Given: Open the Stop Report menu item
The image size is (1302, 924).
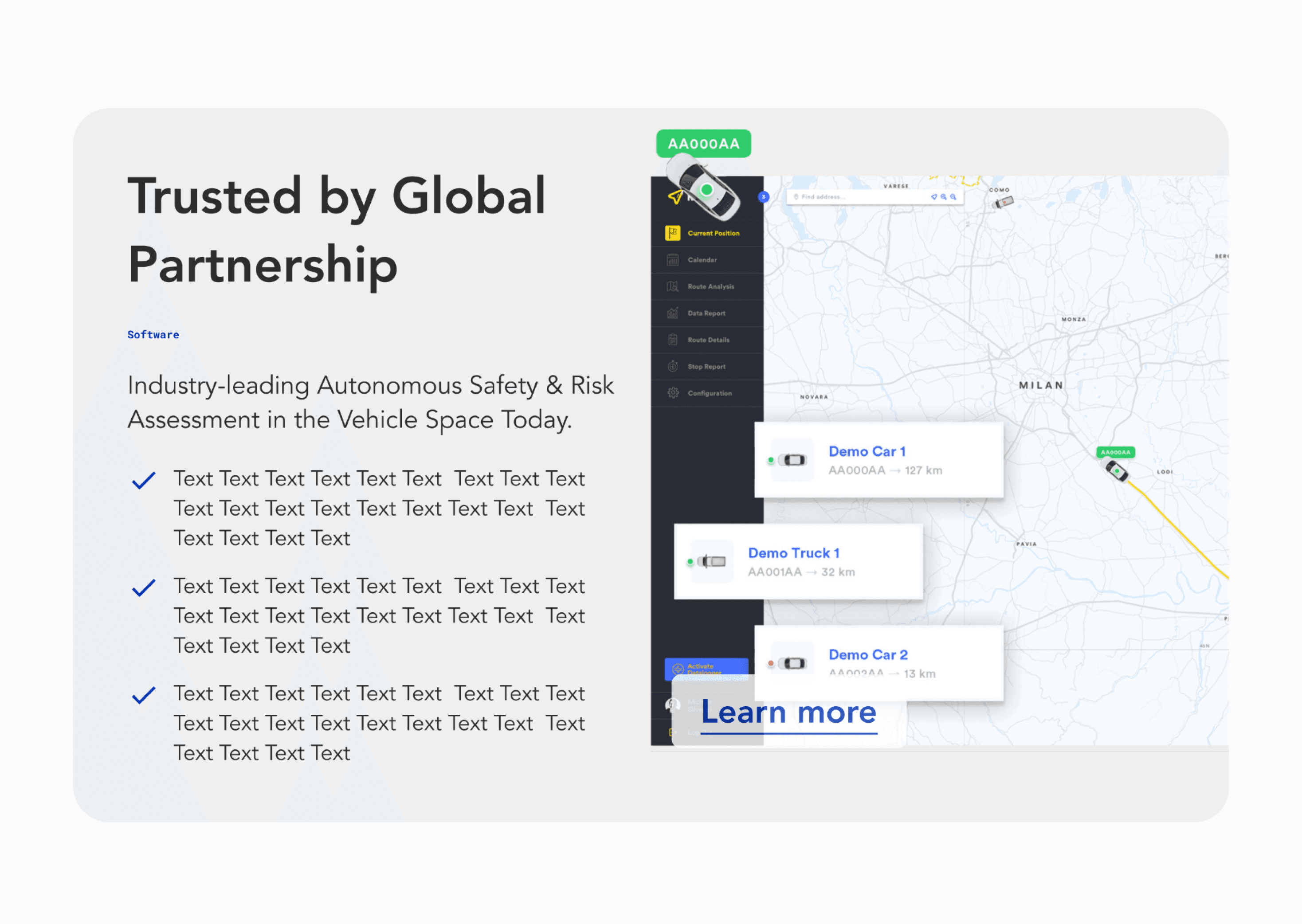Looking at the screenshot, I should pyautogui.click(x=706, y=367).
